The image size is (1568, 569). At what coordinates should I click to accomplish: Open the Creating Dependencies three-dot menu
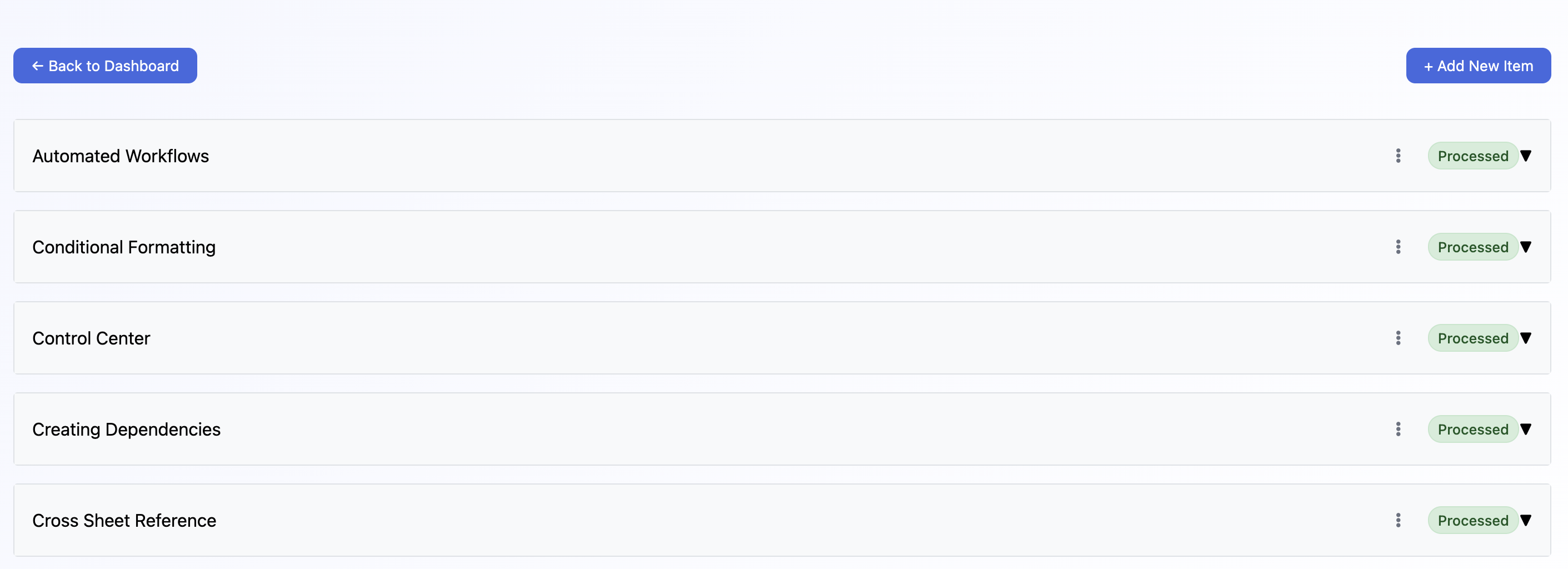click(1398, 429)
